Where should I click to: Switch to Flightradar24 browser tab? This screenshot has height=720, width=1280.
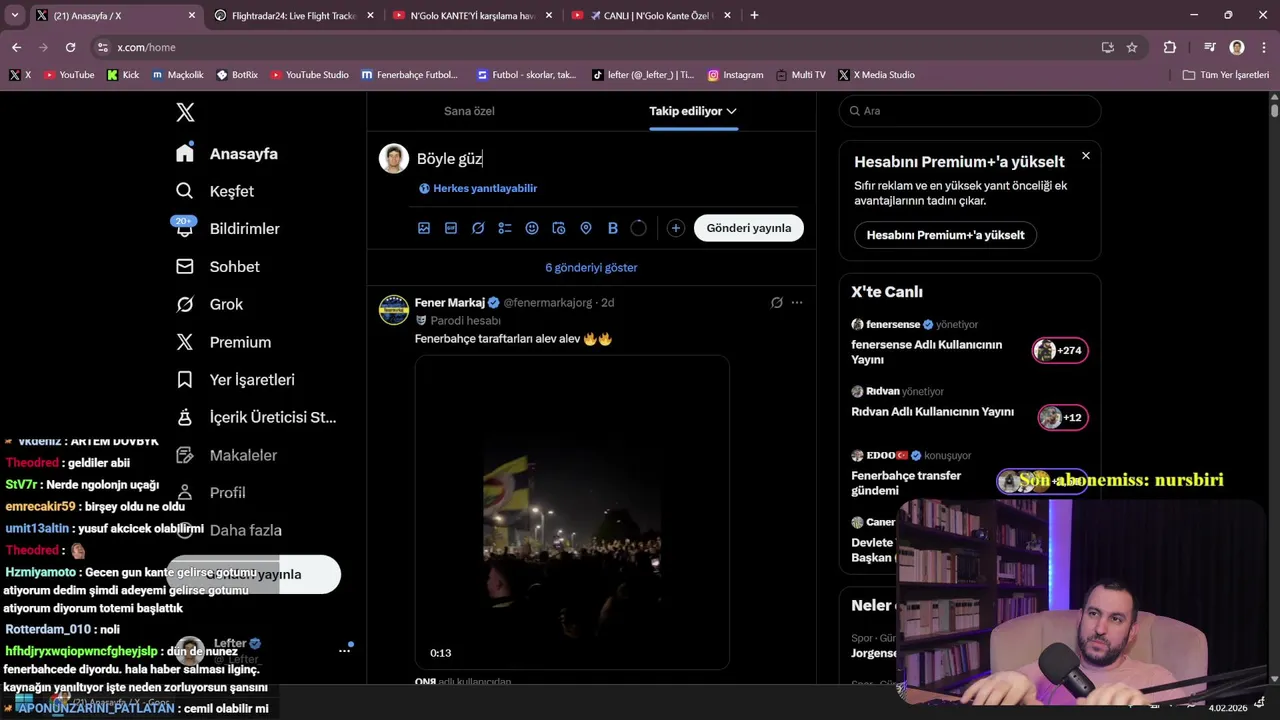pyautogui.click(x=294, y=15)
